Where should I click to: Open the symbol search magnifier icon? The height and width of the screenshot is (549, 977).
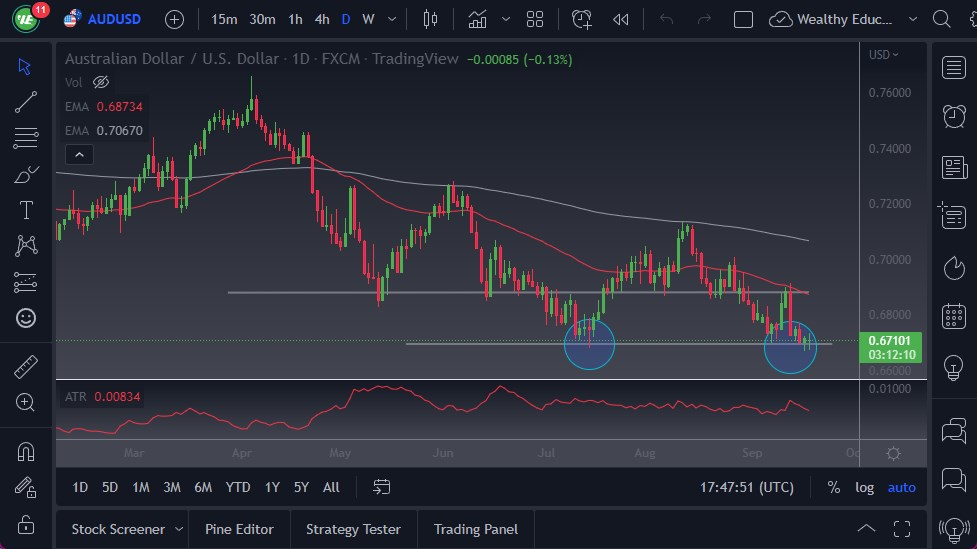[941, 19]
